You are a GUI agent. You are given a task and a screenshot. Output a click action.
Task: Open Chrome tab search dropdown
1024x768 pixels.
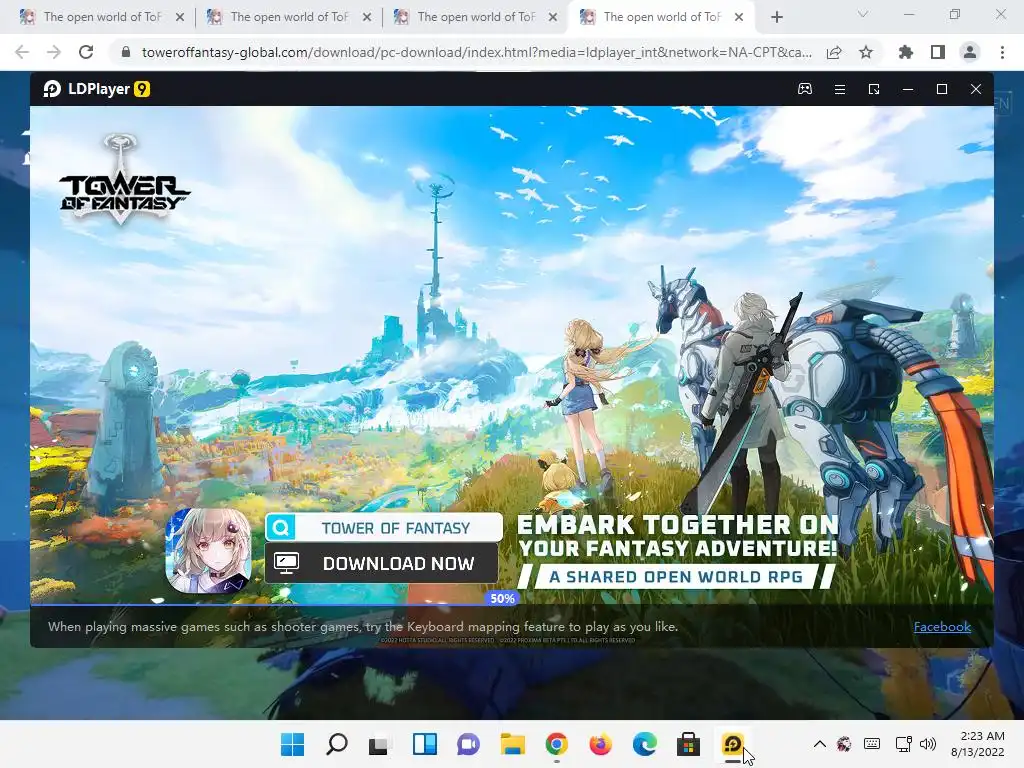(863, 14)
